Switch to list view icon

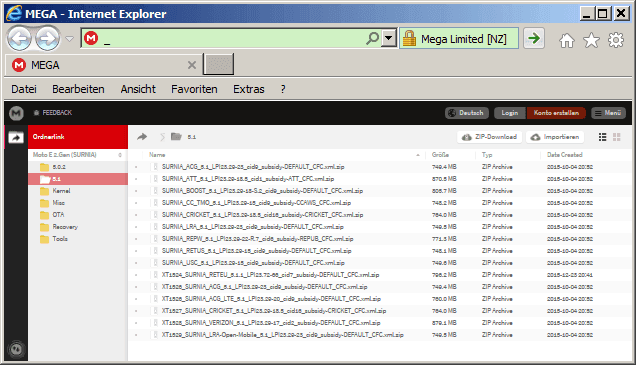[602, 137]
